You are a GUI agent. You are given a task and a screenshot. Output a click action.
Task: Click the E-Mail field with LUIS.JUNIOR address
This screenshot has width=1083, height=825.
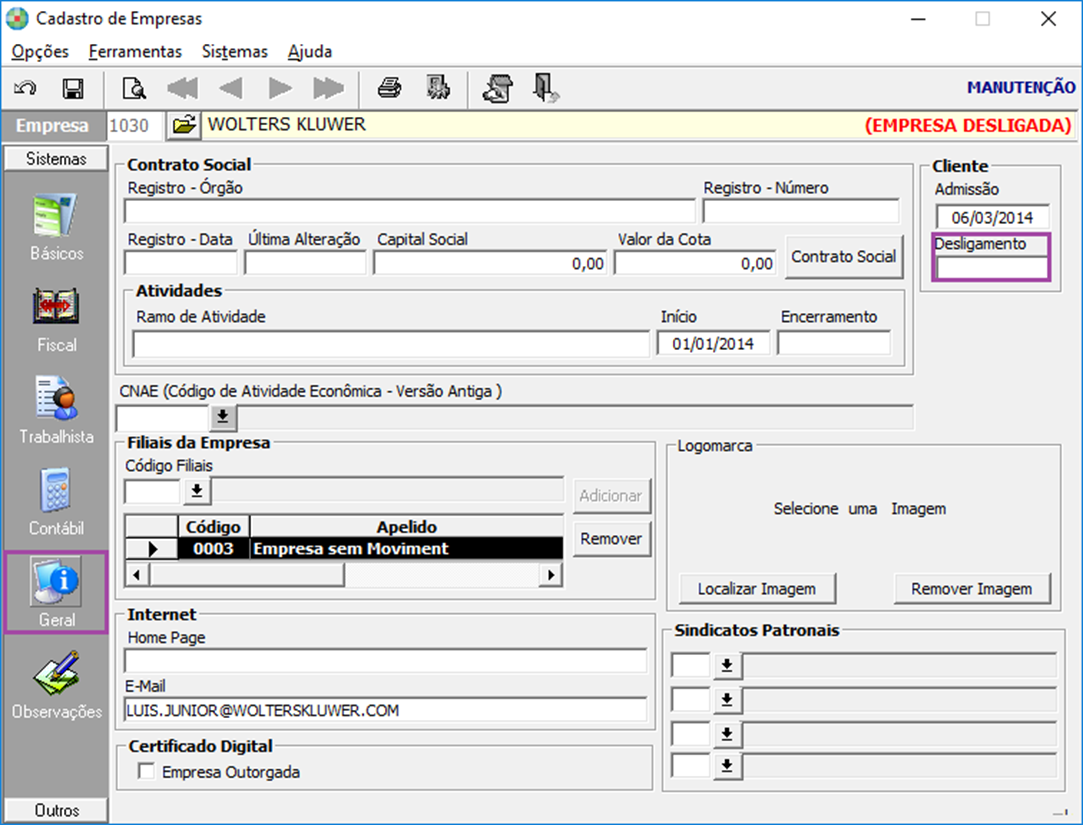point(385,710)
